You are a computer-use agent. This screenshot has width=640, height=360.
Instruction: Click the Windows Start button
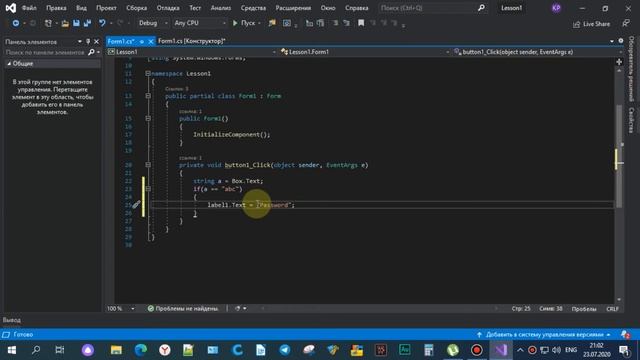(12, 350)
